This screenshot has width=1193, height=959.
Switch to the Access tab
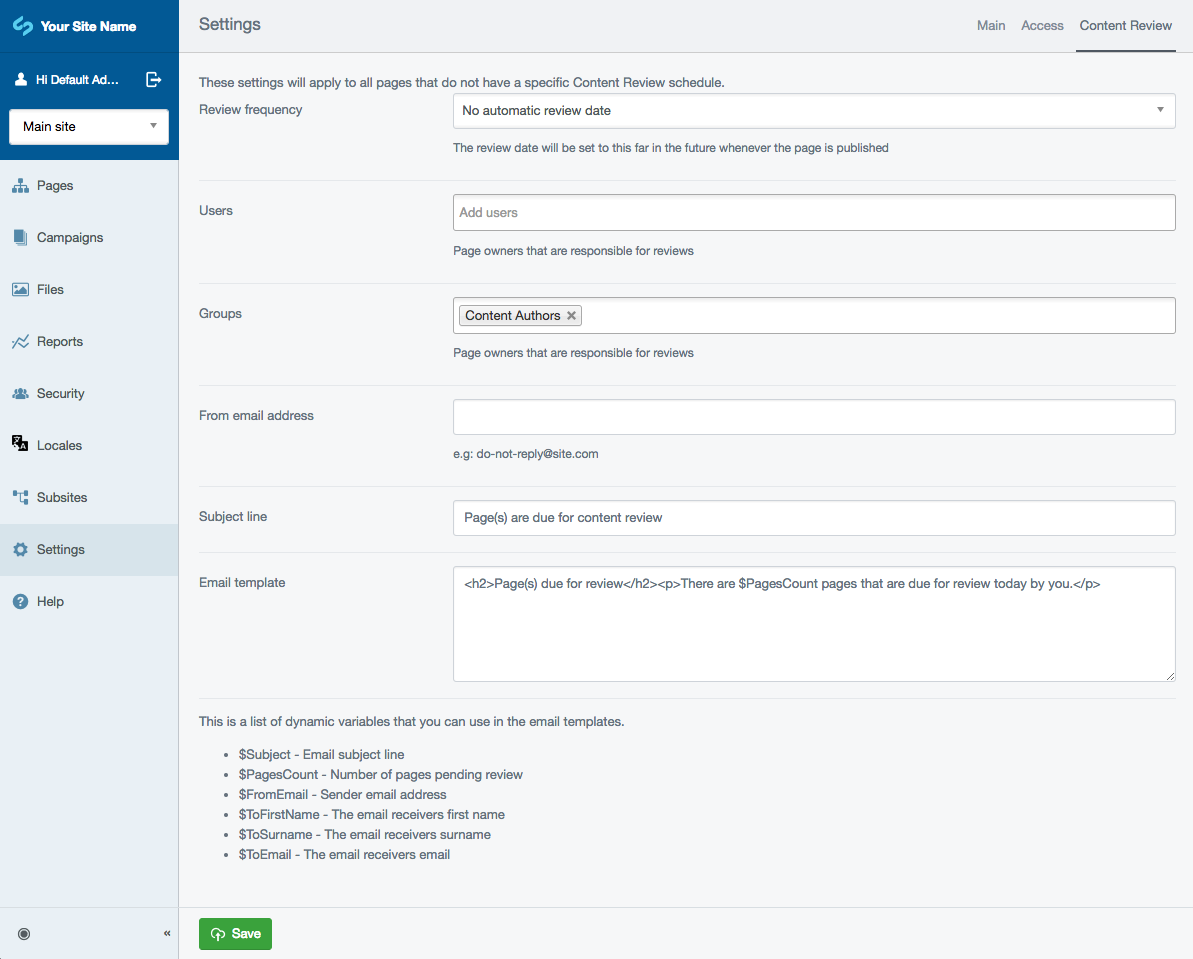pos(1042,25)
